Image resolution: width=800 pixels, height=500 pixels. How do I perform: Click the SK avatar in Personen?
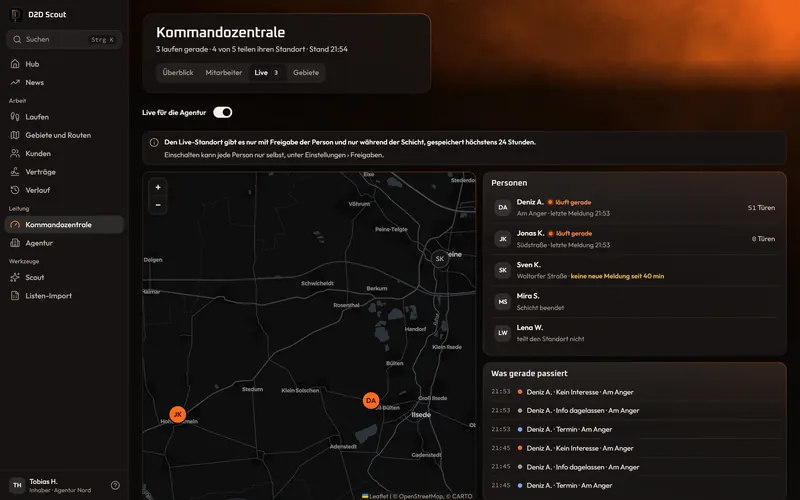(503, 270)
